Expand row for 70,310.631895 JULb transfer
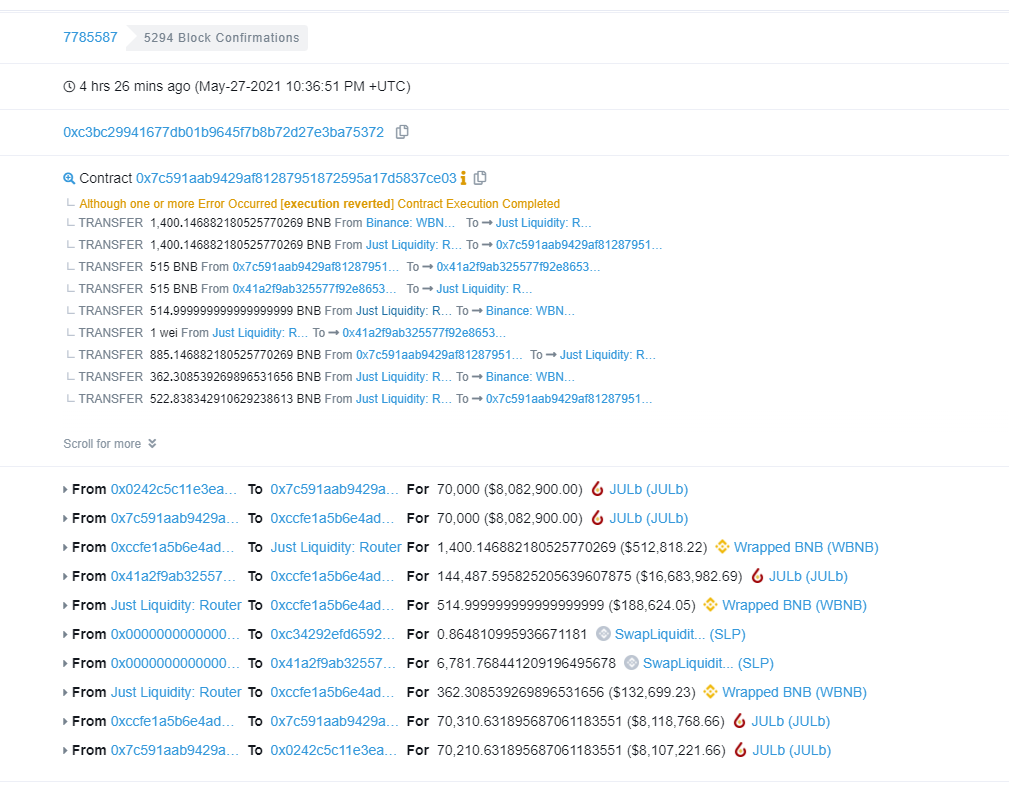The width and height of the screenshot is (1009, 789). click(x=65, y=721)
